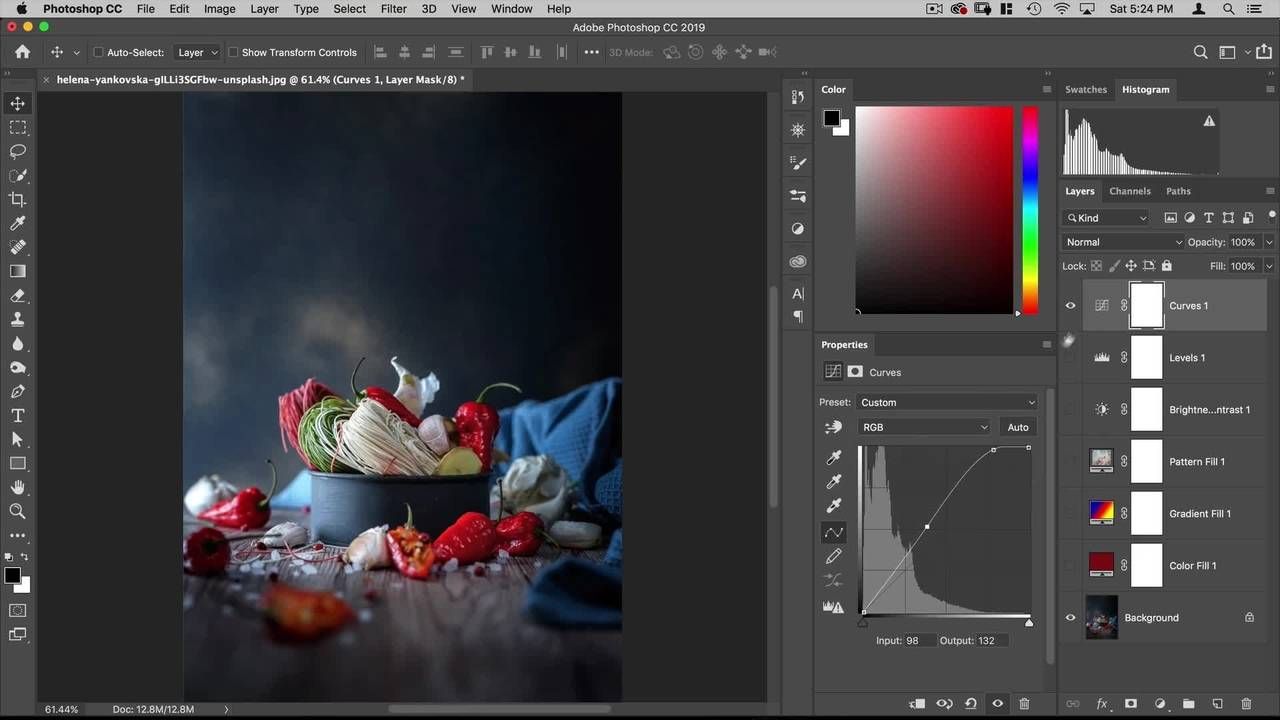Choose the Eyedropper tool in toolbar
The height and width of the screenshot is (720, 1280).
pos(17,223)
